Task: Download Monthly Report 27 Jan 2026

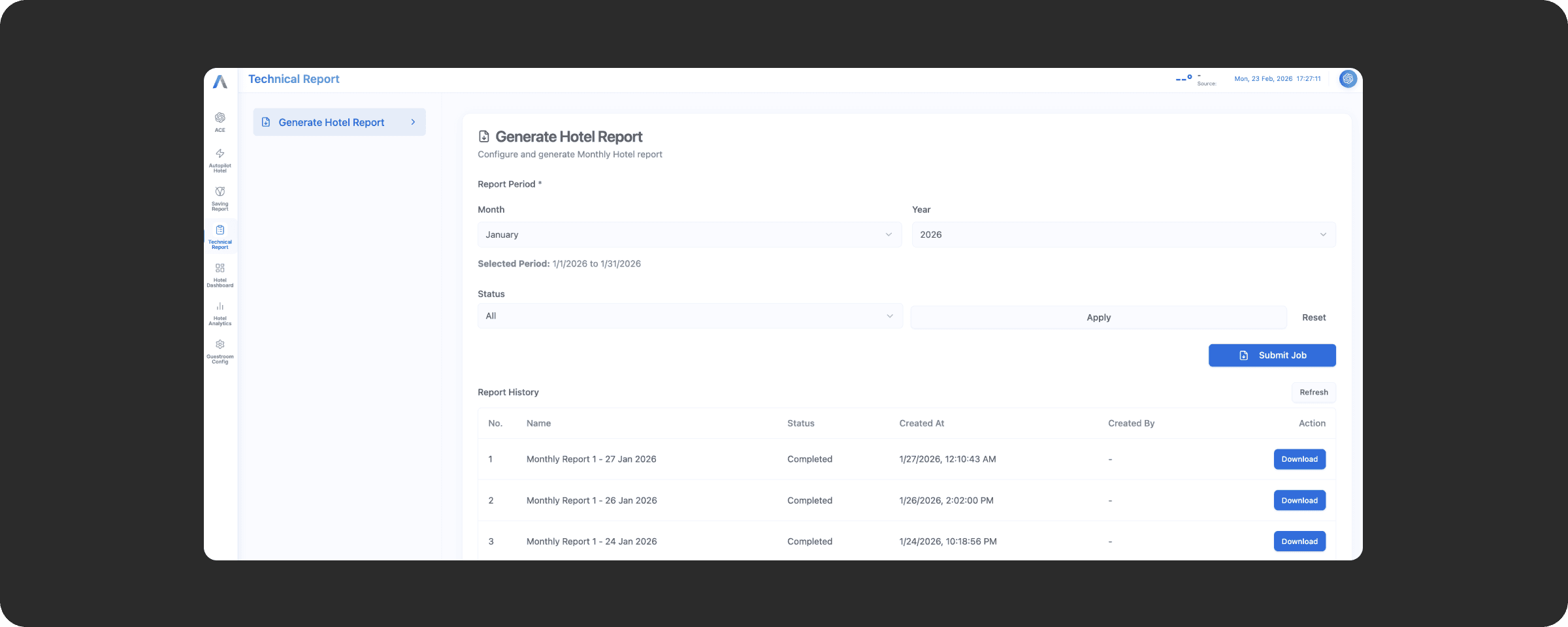Action: (x=1299, y=459)
